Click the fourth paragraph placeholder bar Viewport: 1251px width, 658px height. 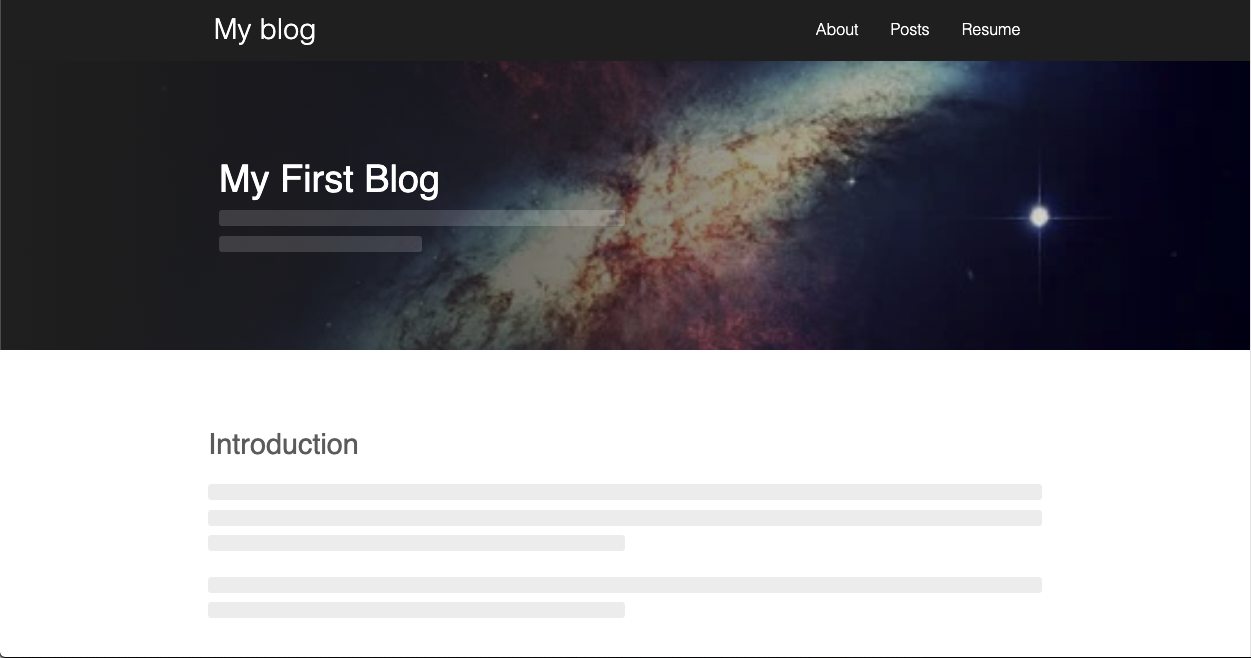click(x=624, y=584)
